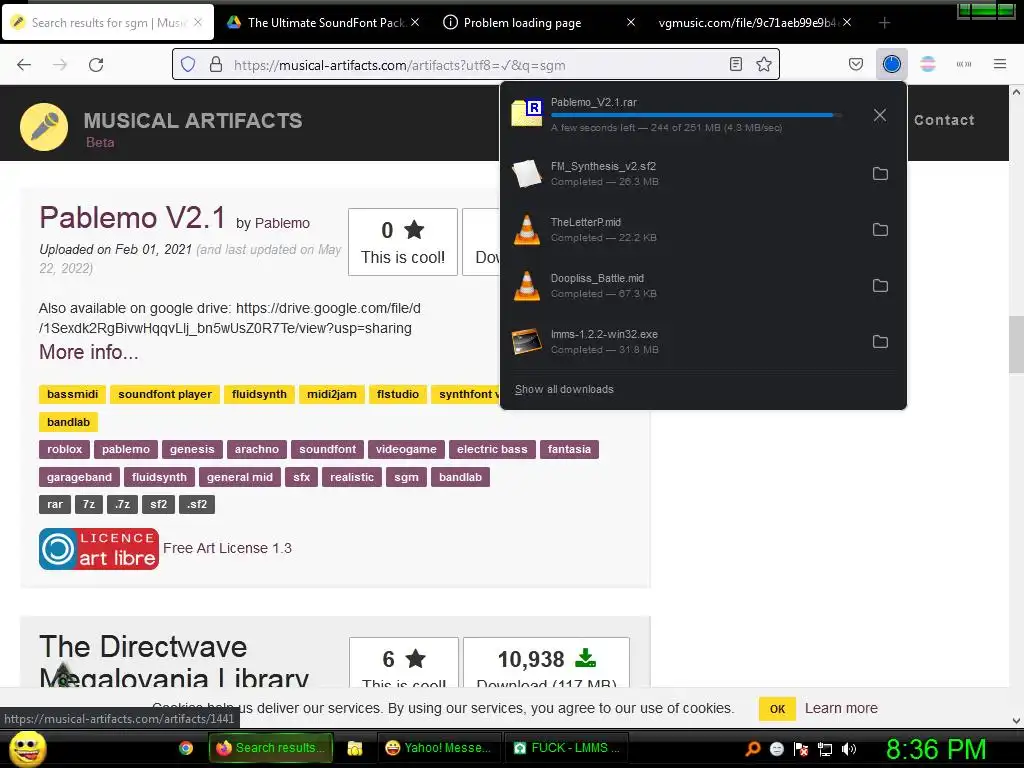Select the arachno tag

click(257, 449)
